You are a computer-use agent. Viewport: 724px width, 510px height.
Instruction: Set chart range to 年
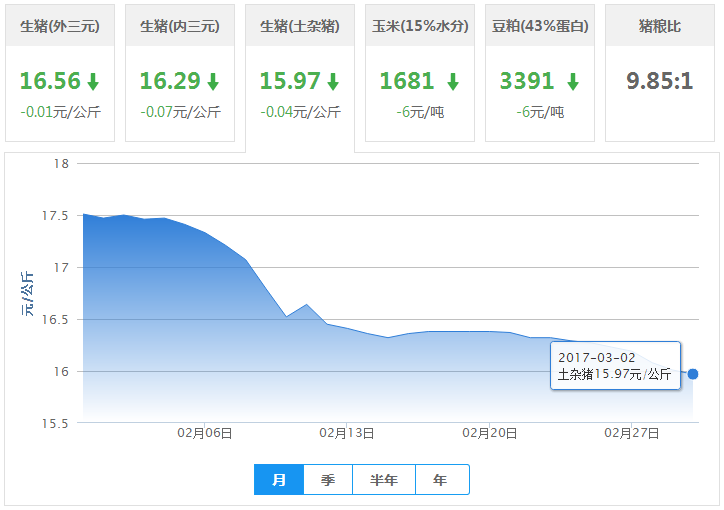click(x=441, y=480)
